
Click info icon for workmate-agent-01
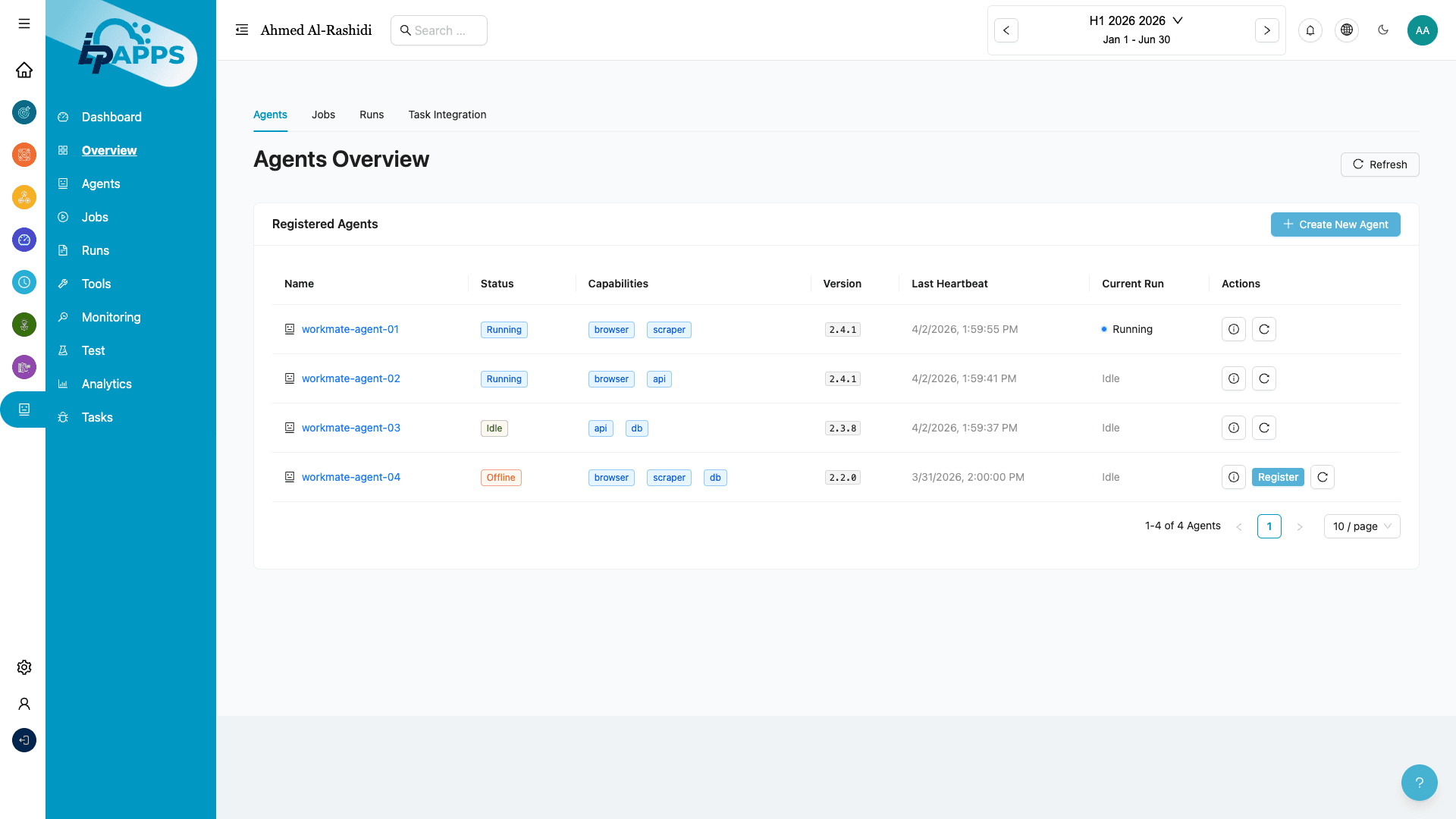(1233, 329)
